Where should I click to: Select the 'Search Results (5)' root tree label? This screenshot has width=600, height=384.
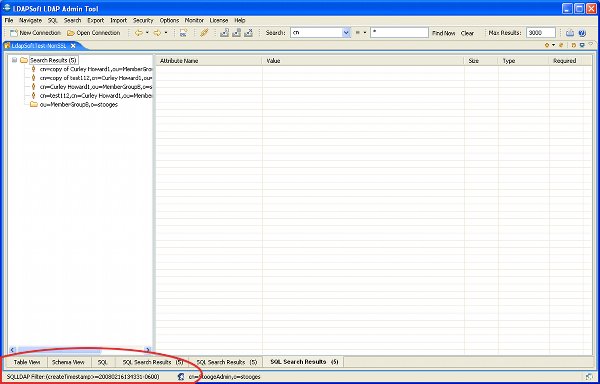[54, 60]
